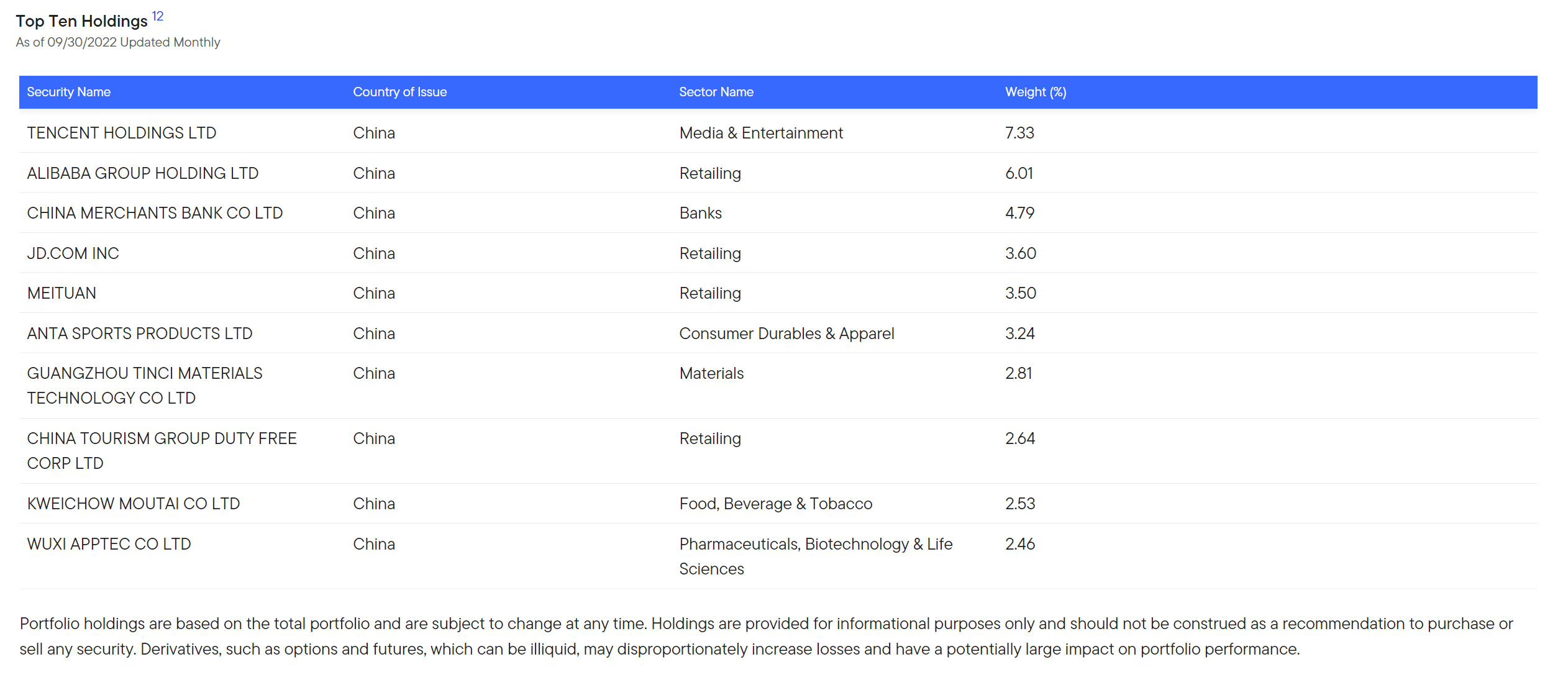Select WUXI APPTEC CO LTD cell

tap(109, 544)
